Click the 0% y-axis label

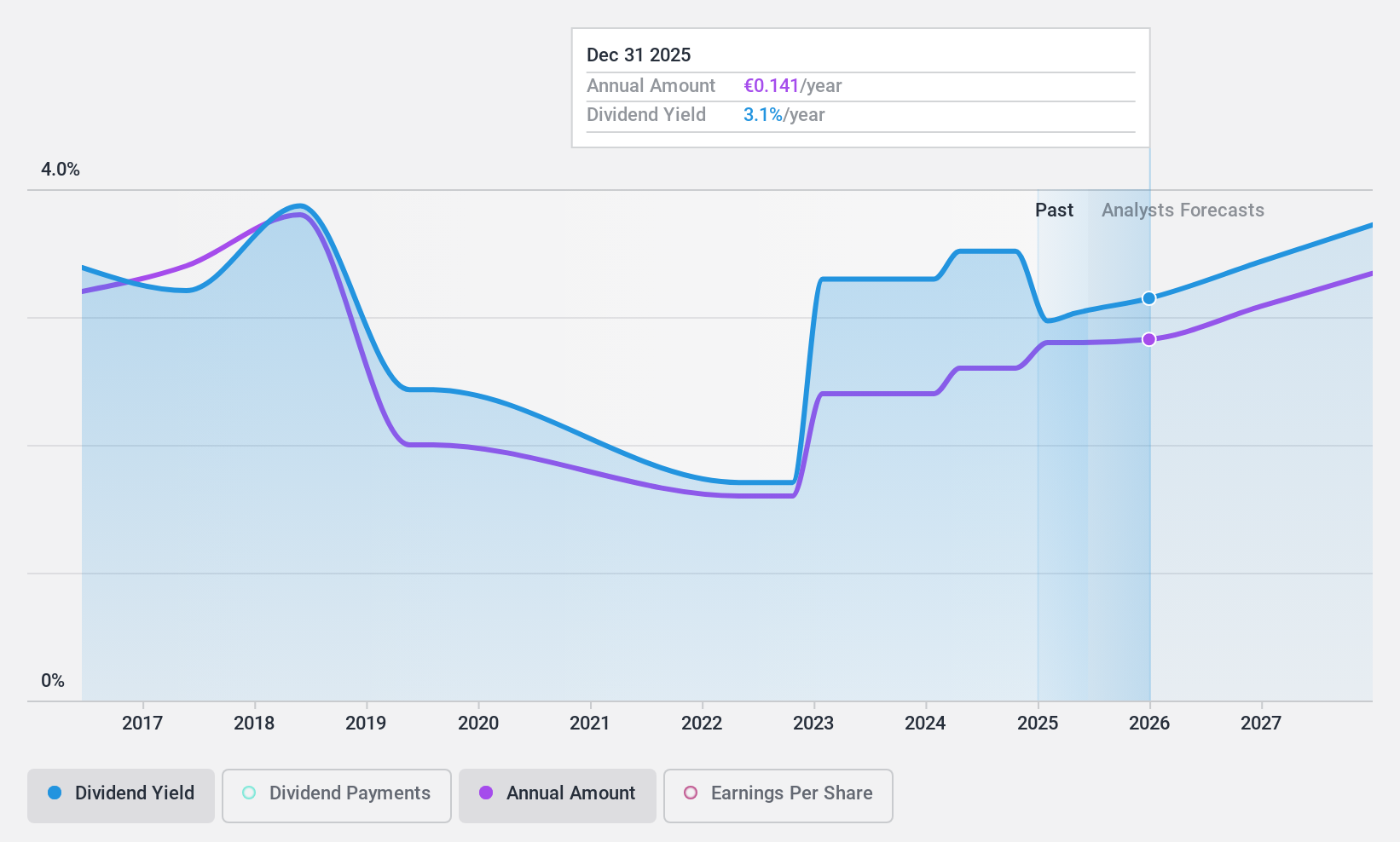[53, 681]
